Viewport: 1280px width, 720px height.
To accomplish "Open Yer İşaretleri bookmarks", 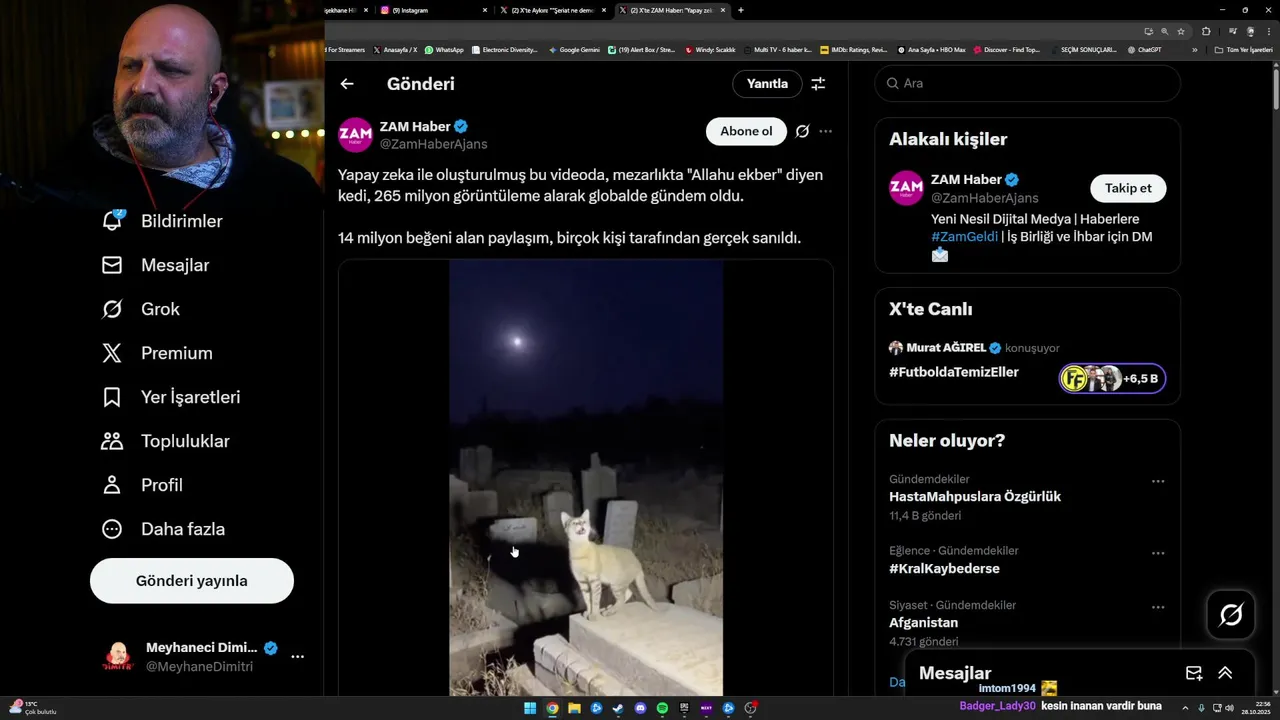I will pos(171,397).
